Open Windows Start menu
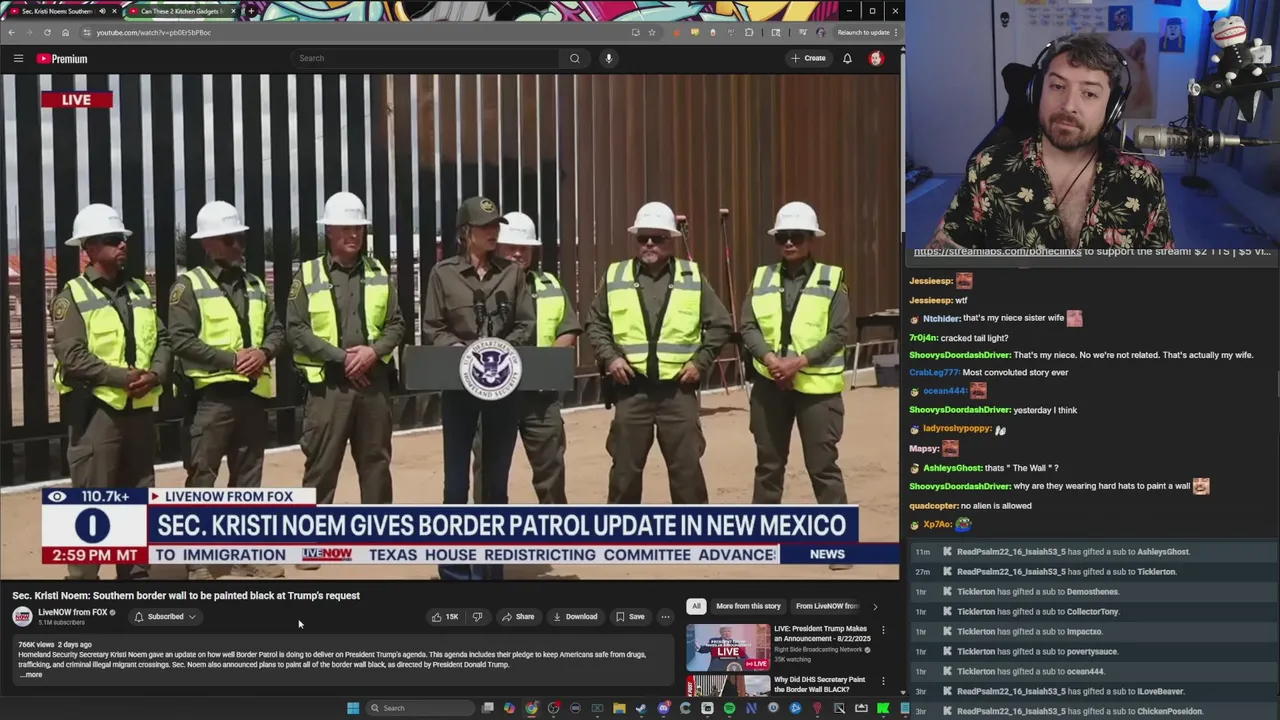Screen dimensions: 1280x720 pyautogui.click(x=352, y=708)
